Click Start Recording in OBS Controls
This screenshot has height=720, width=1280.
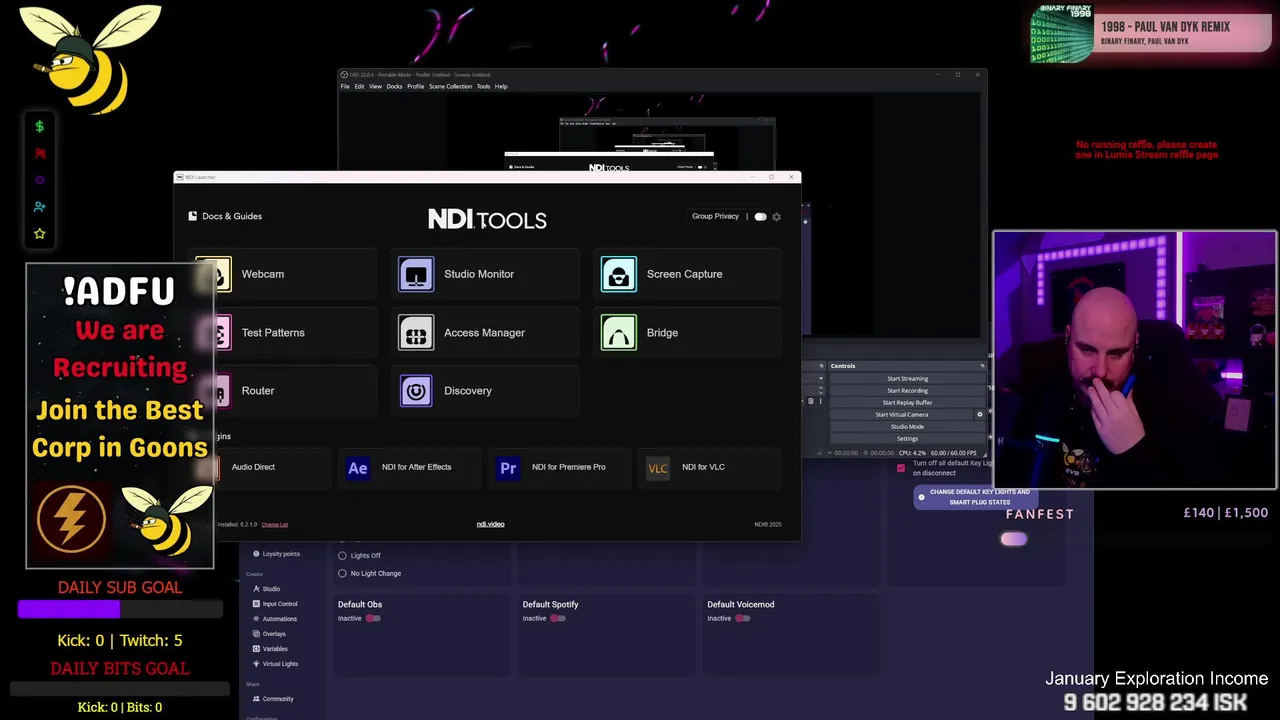(907, 390)
